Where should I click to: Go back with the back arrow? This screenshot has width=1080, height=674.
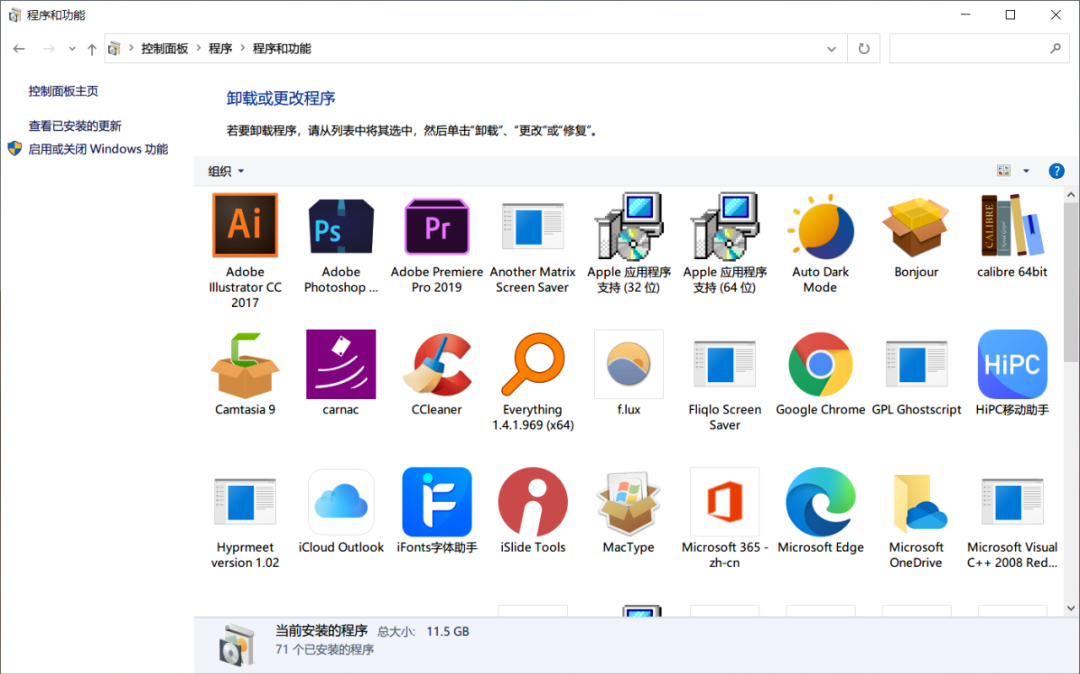coord(19,49)
